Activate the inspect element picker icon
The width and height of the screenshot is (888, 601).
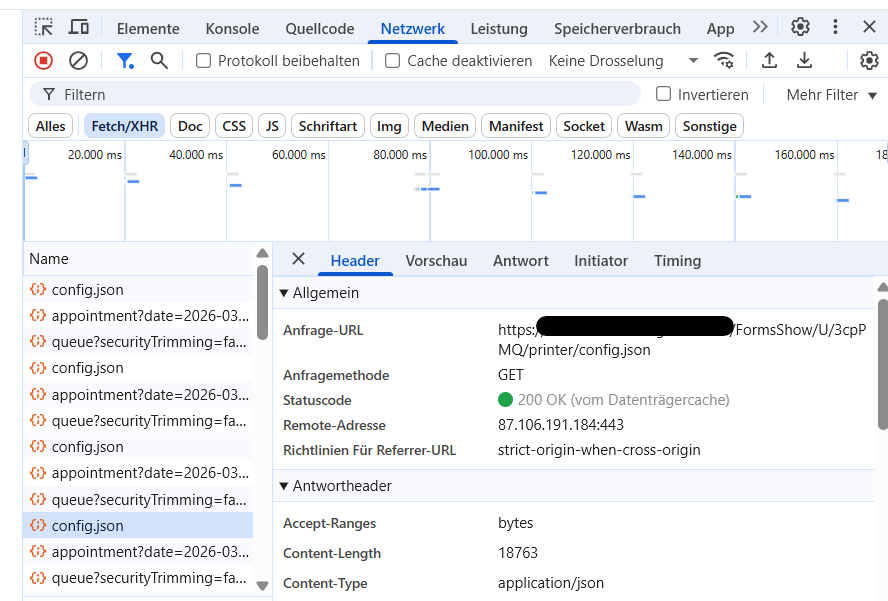(x=44, y=27)
